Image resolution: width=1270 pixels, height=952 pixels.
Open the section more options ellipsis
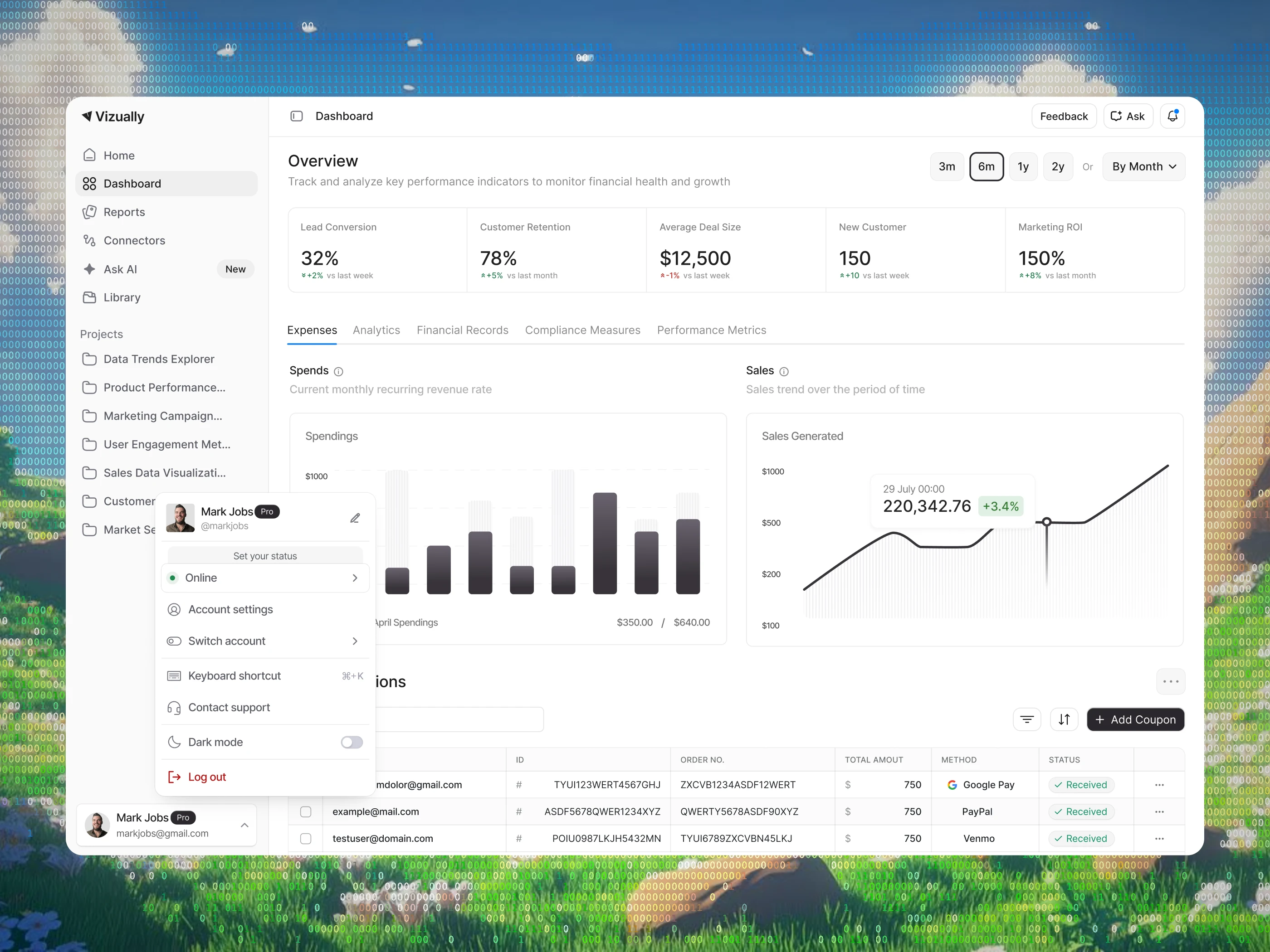coord(1170,681)
